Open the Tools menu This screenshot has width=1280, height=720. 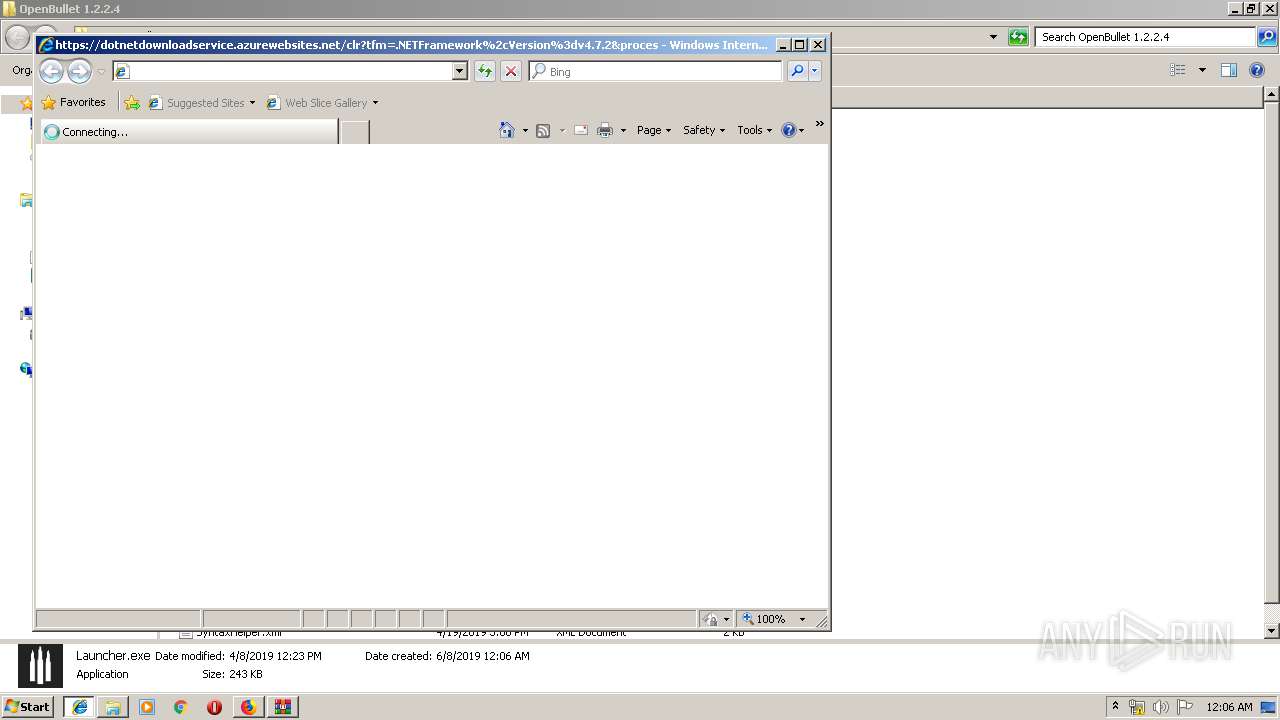755,130
